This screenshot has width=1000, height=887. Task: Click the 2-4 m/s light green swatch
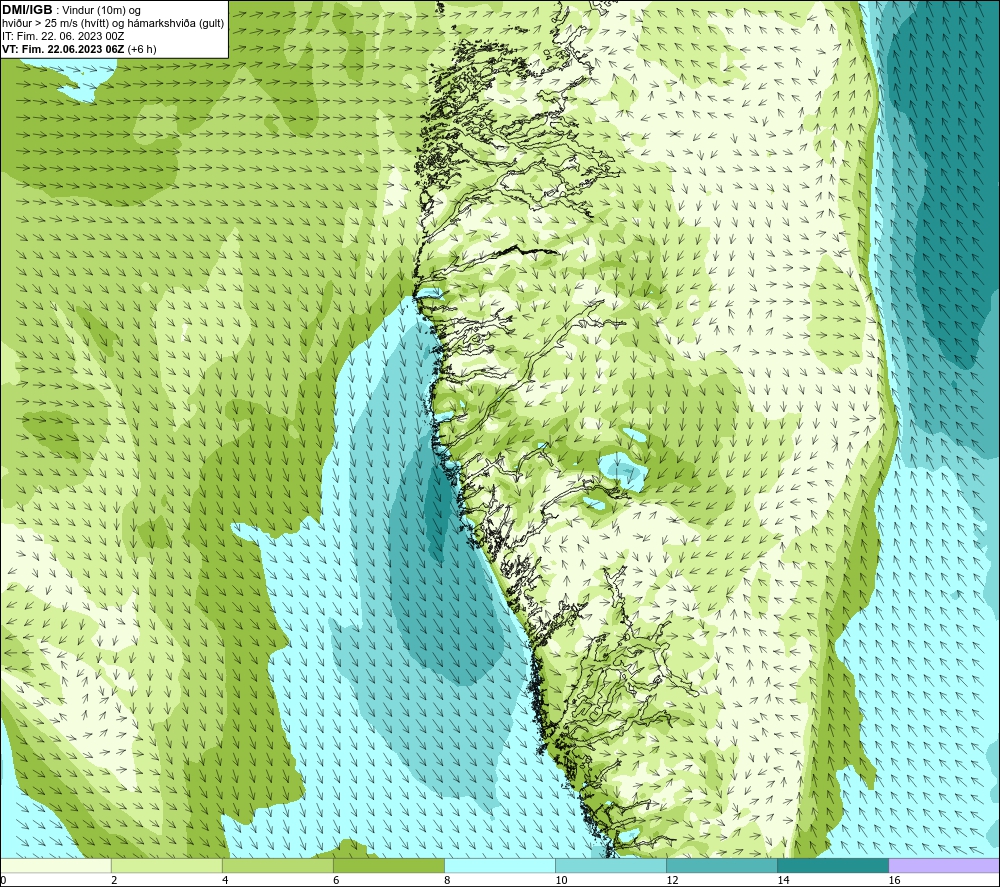(166, 866)
